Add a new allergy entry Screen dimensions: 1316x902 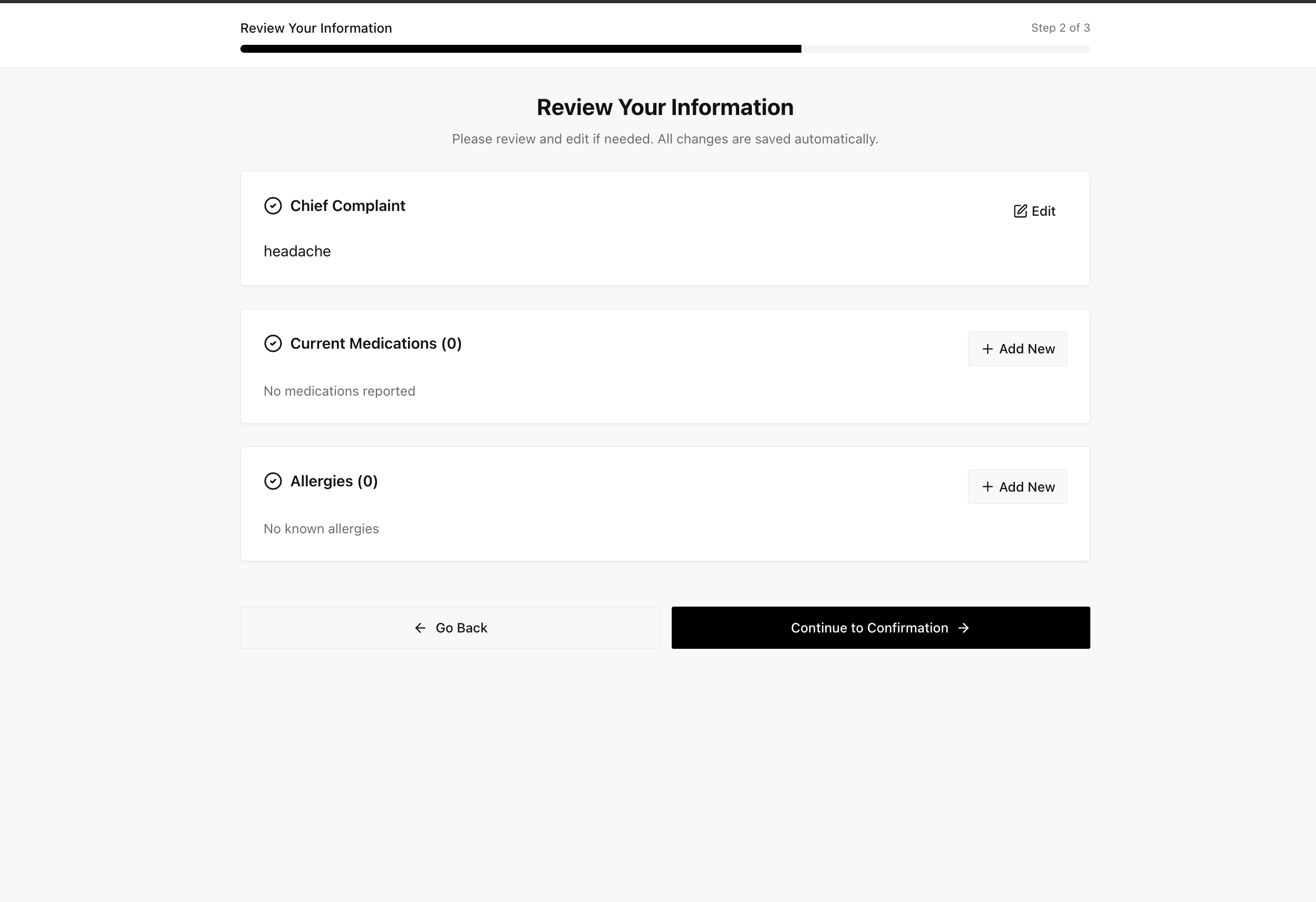click(x=1017, y=486)
